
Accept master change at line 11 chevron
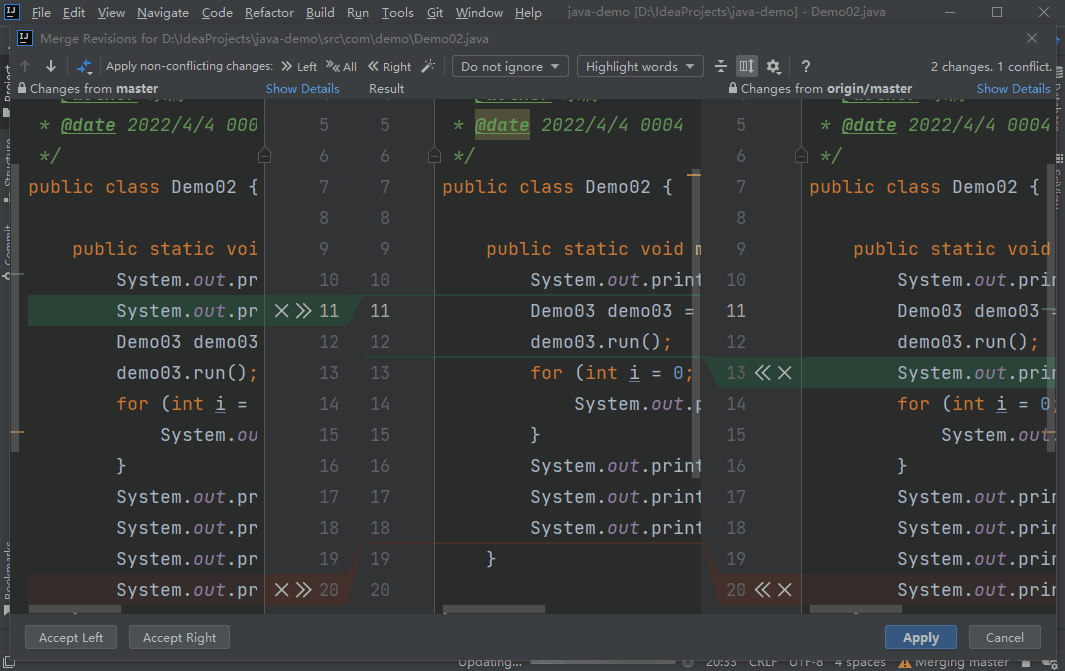pyautogui.click(x=303, y=310)
